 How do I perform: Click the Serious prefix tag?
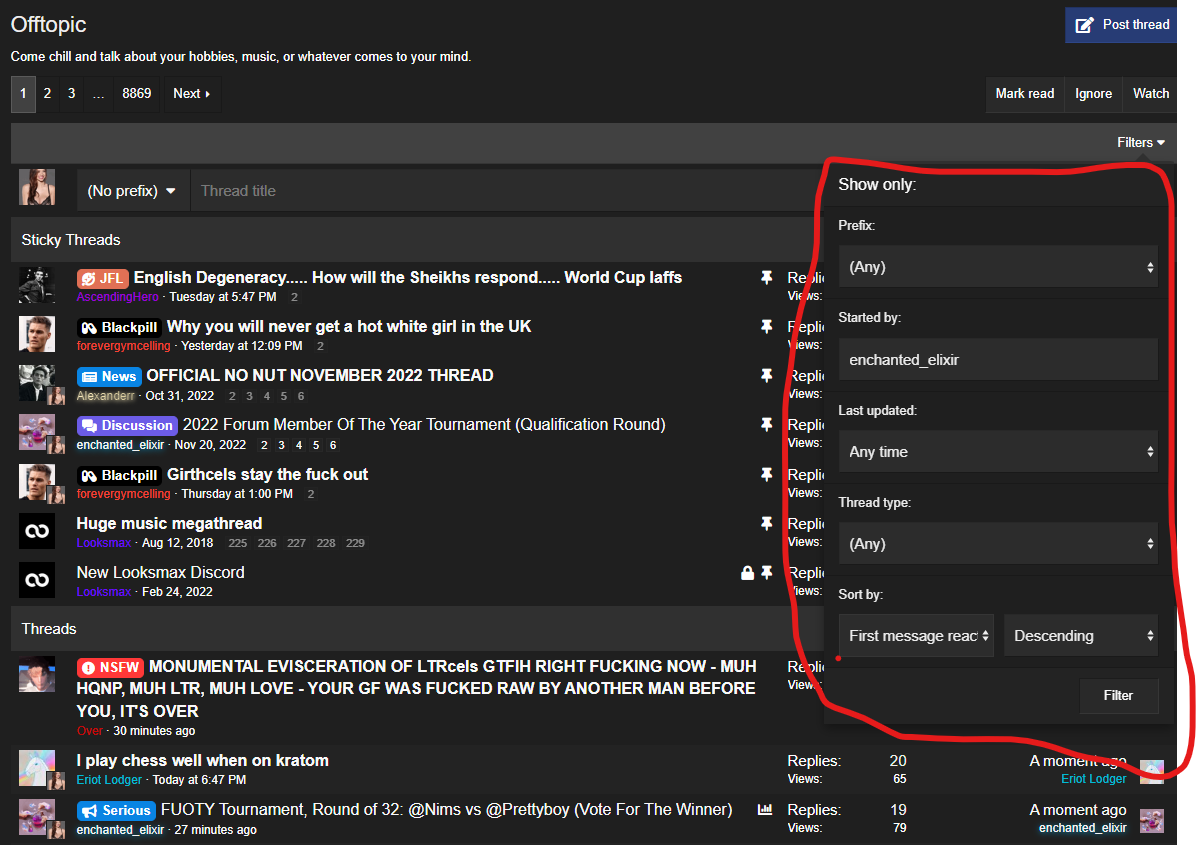(116, 811)
